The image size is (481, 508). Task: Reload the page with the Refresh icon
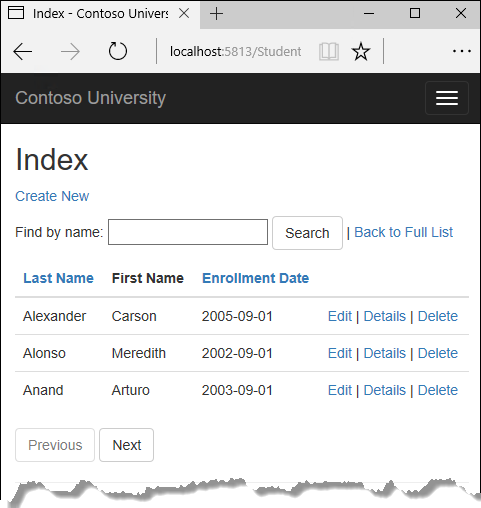tap(118, 51)
